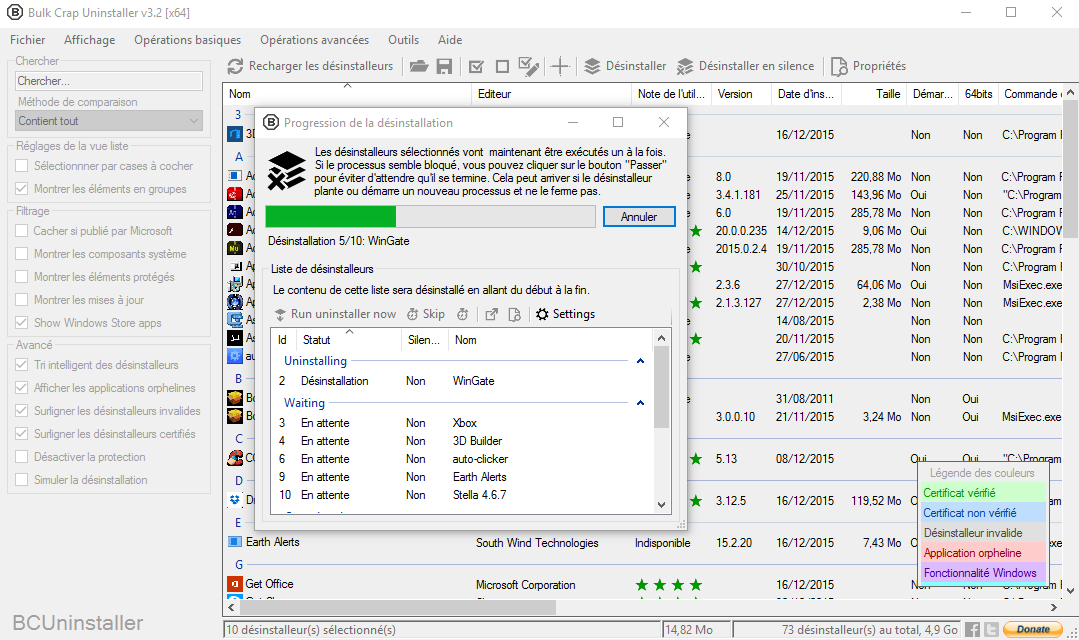
Task: Click Désinstaller in the main toolbar
Action: tap(625, 66)
